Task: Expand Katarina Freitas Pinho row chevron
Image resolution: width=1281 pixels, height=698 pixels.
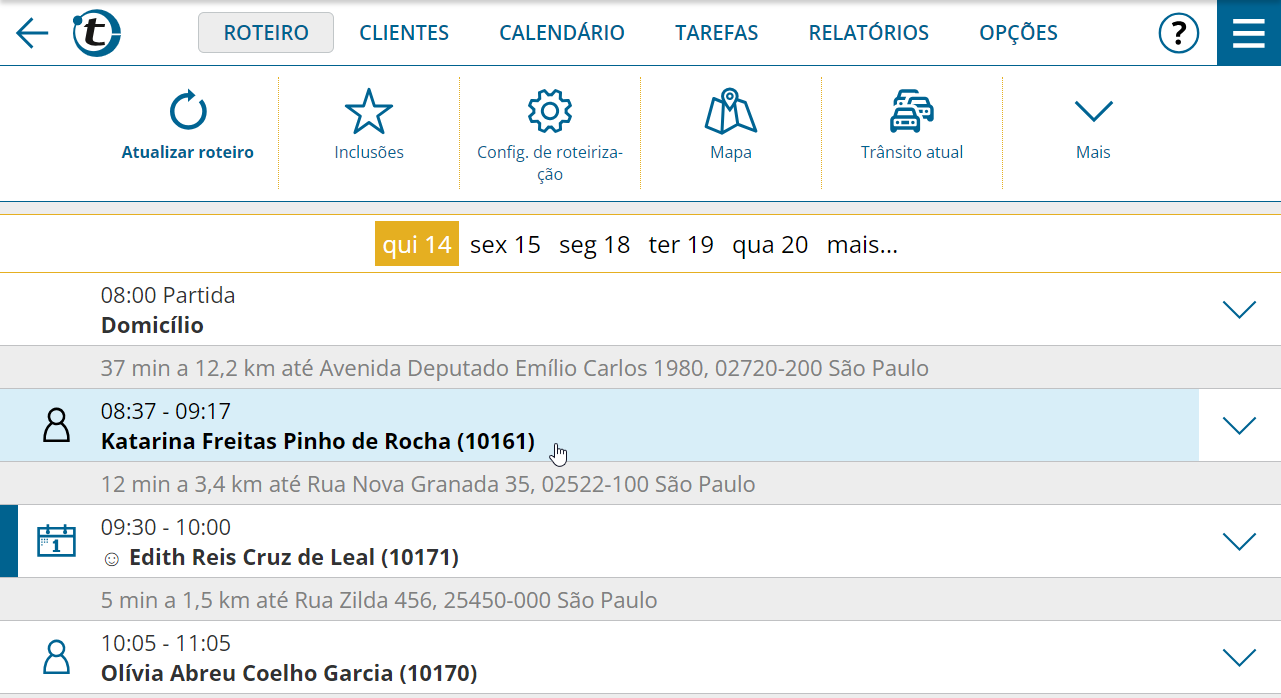Action: pos(1239,426)
